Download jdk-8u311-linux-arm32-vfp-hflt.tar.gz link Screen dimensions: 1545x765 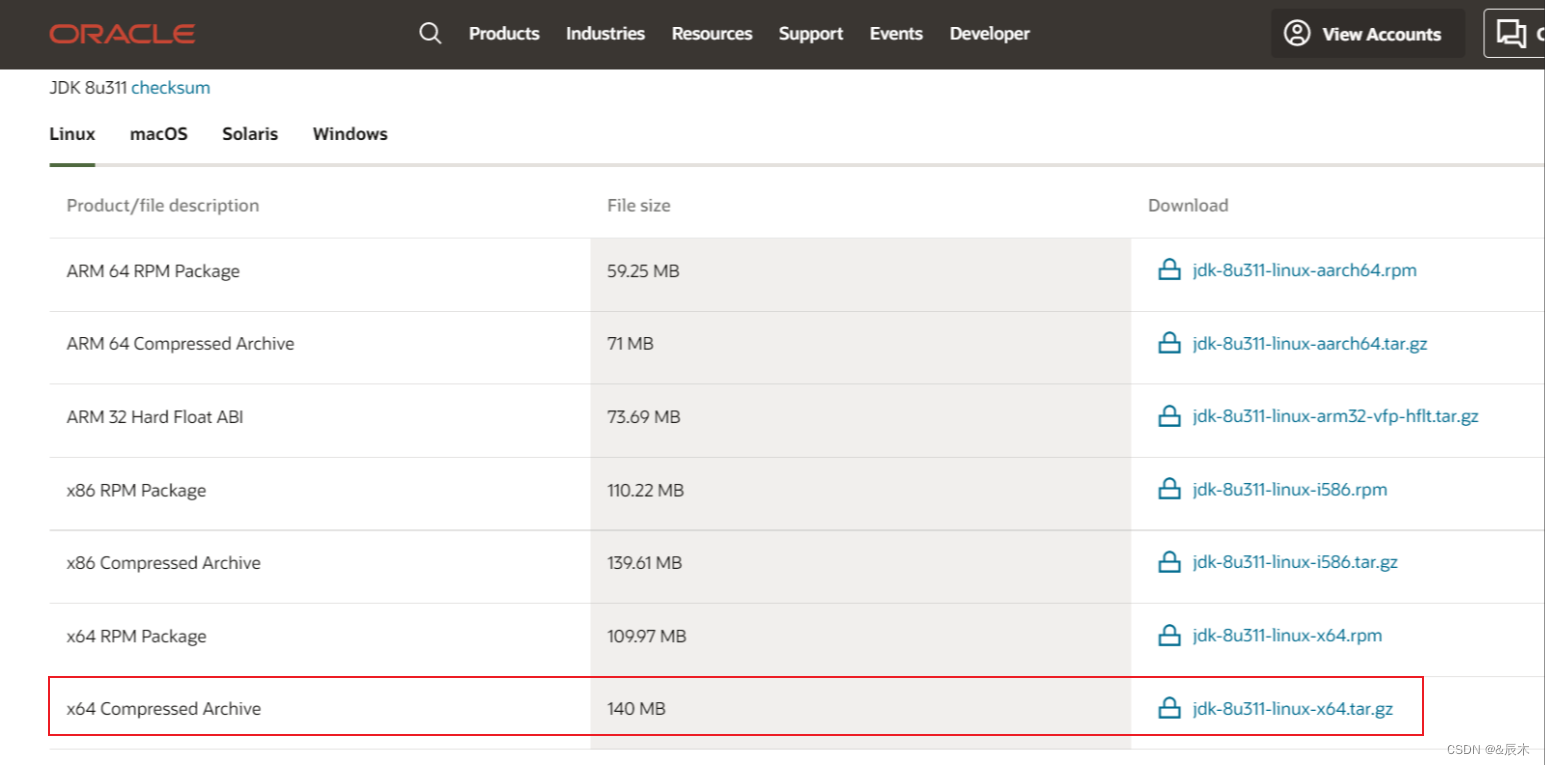point(1335,416)
